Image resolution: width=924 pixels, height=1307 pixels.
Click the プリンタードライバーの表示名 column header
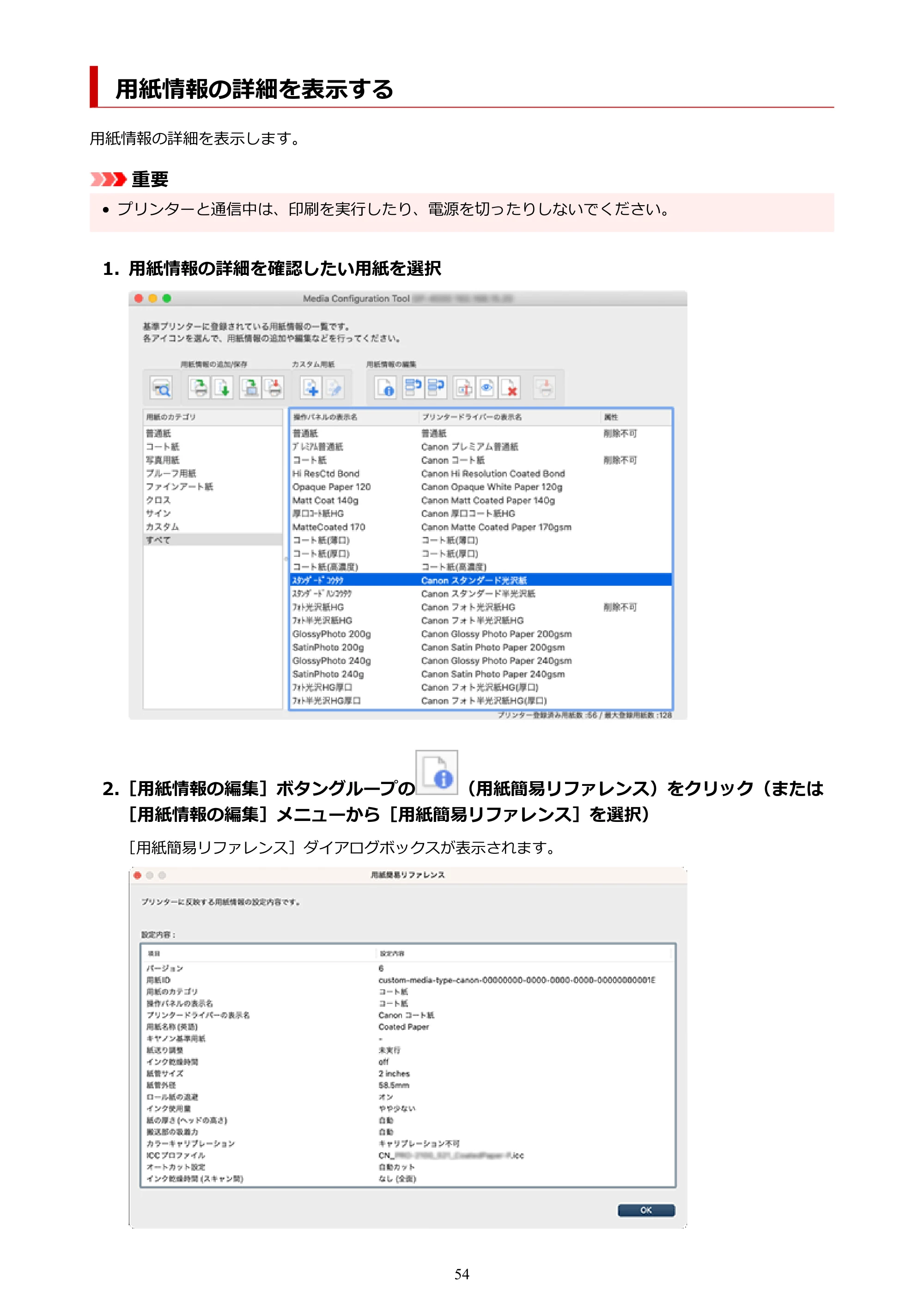(510, 417)
